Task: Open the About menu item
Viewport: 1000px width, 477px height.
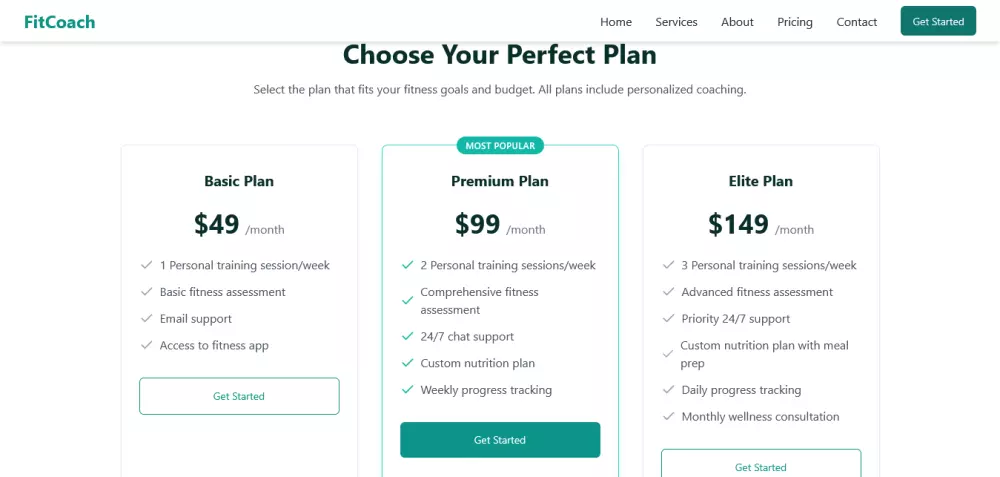Action: click(737, 22)
